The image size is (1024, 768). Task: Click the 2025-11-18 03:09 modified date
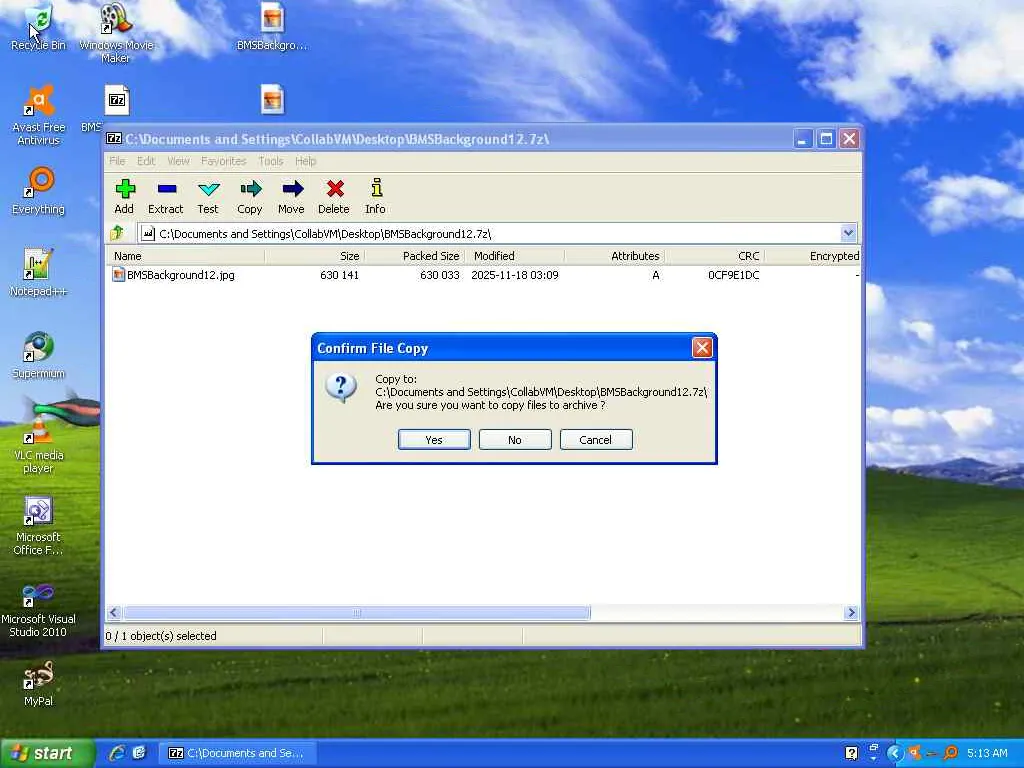click(515, 275)
